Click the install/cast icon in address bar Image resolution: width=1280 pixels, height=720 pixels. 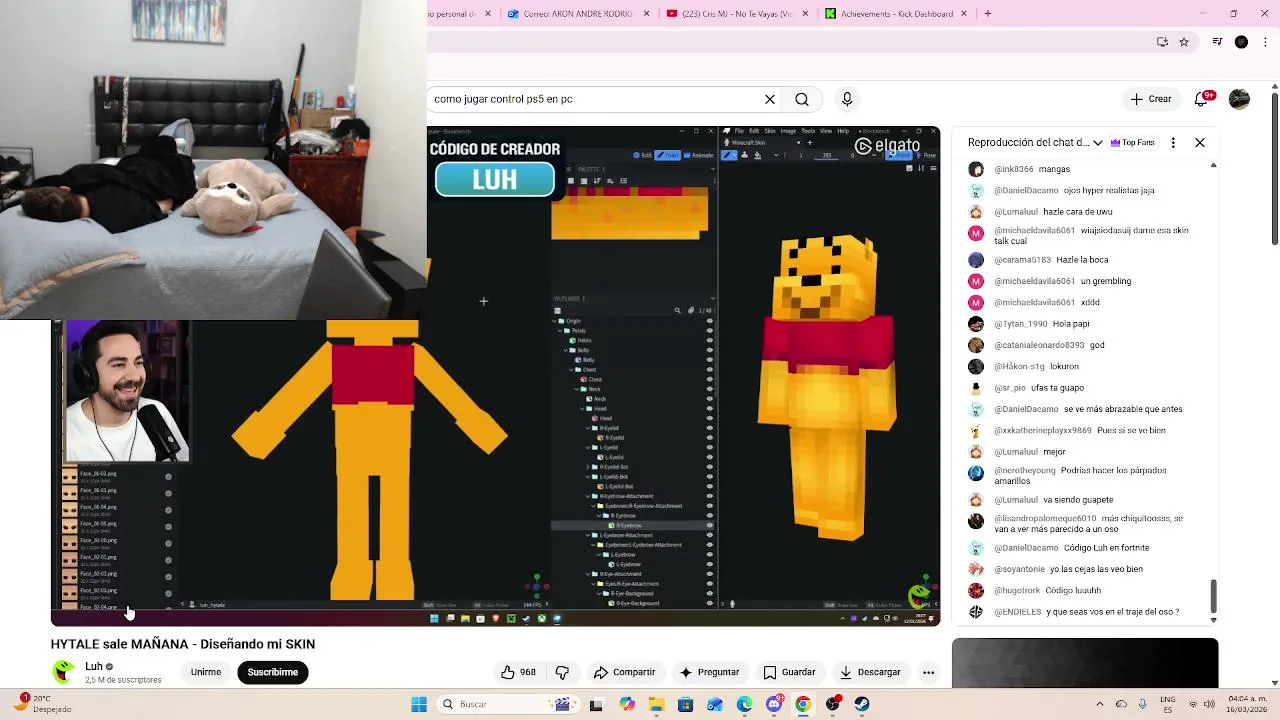[1162, 42]
